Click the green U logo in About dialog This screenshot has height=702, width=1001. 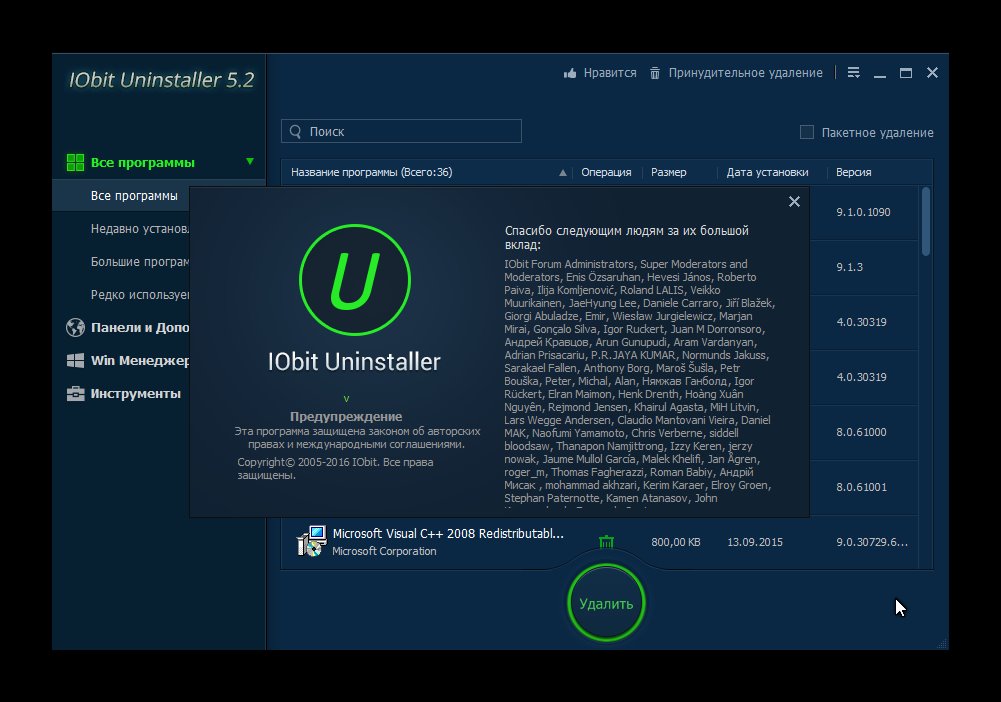pos(354,280)
